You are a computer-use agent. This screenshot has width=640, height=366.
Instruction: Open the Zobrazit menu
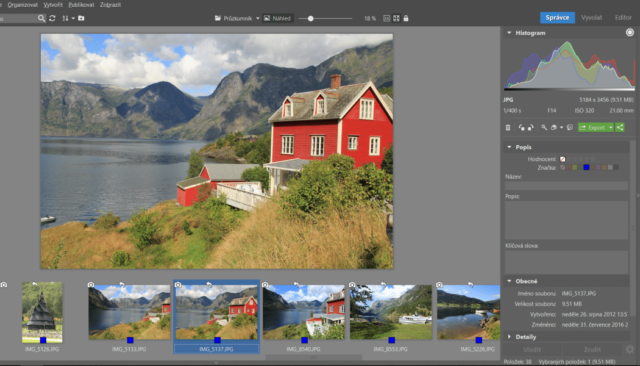click(110, 5)
